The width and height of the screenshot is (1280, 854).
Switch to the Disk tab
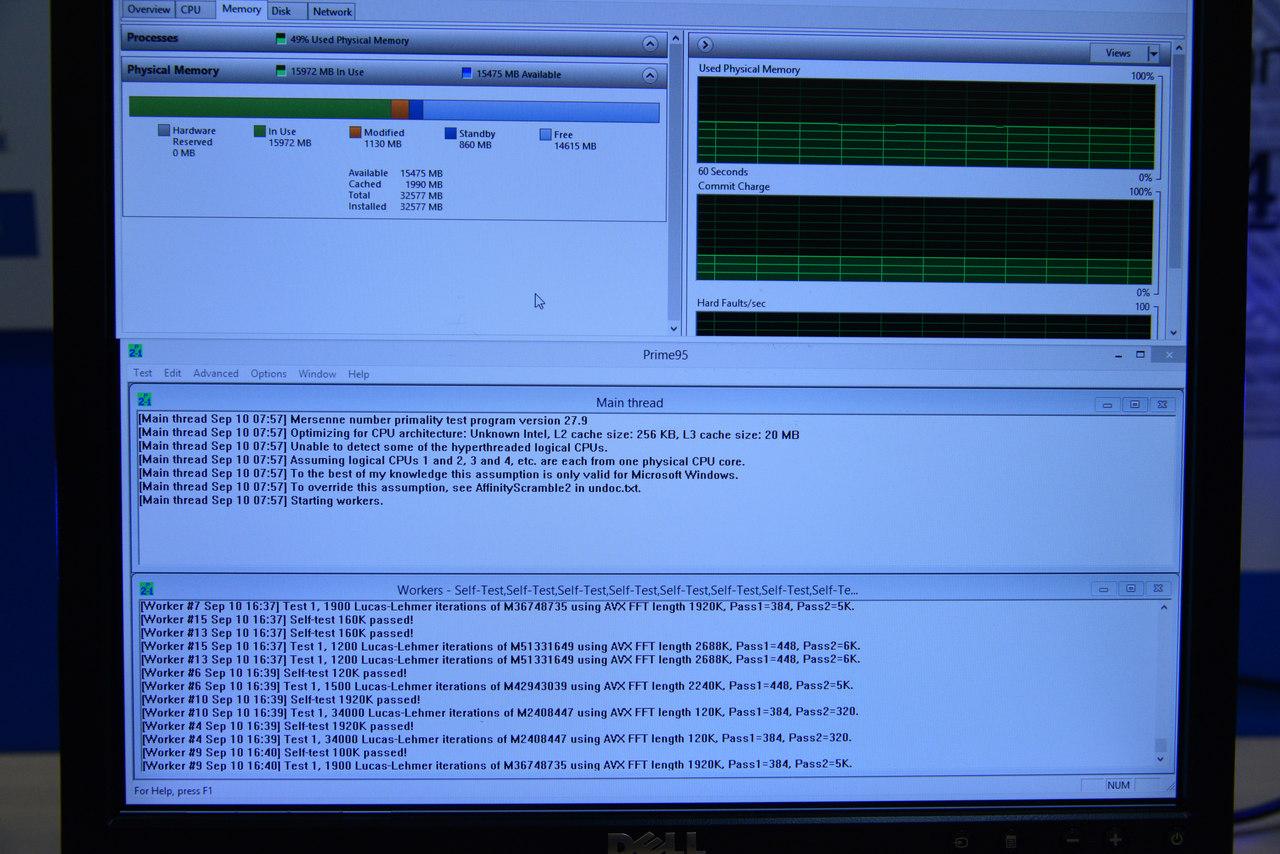tap(282, 11)
